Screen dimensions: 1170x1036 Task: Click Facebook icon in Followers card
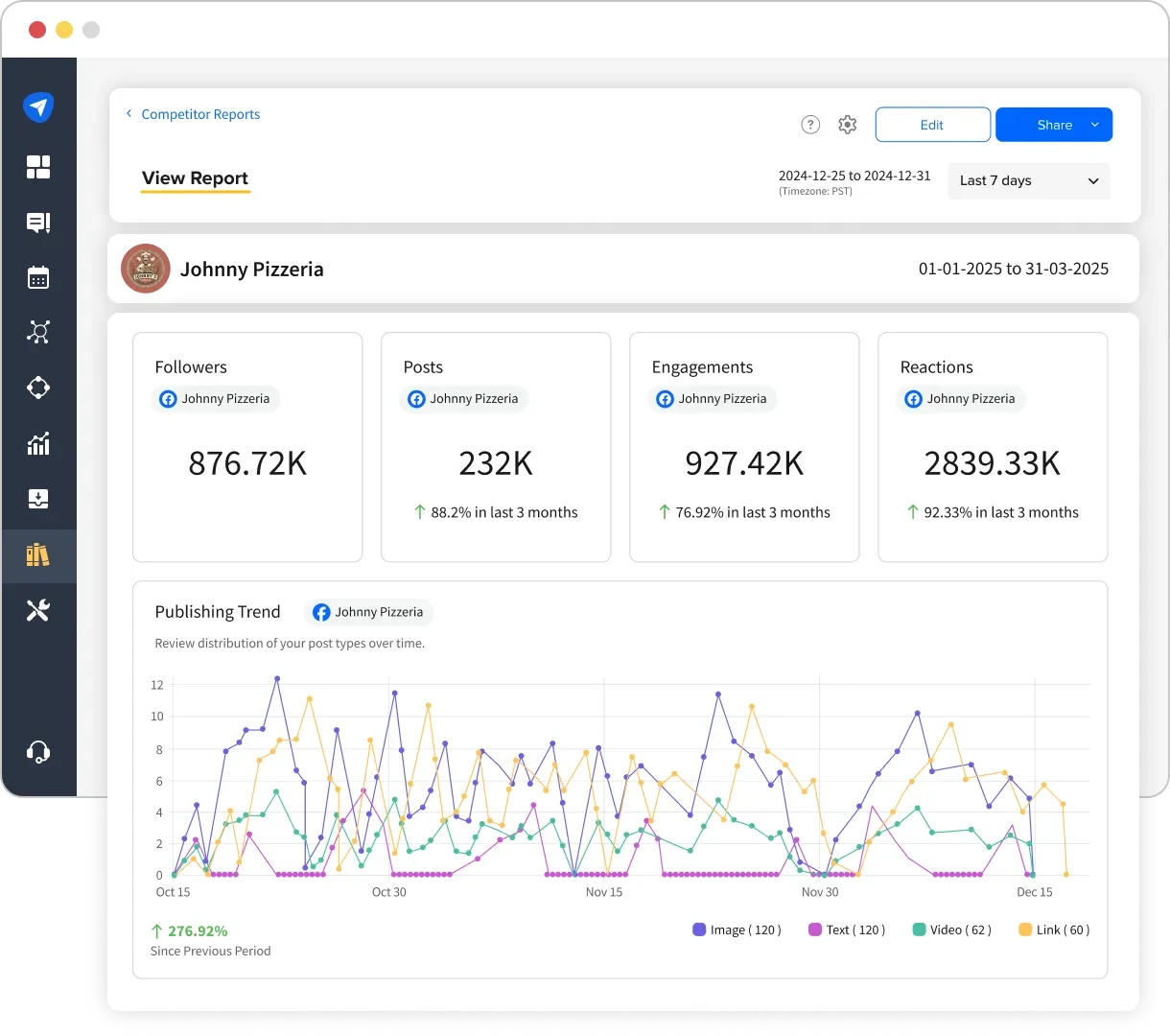(168, 399)
